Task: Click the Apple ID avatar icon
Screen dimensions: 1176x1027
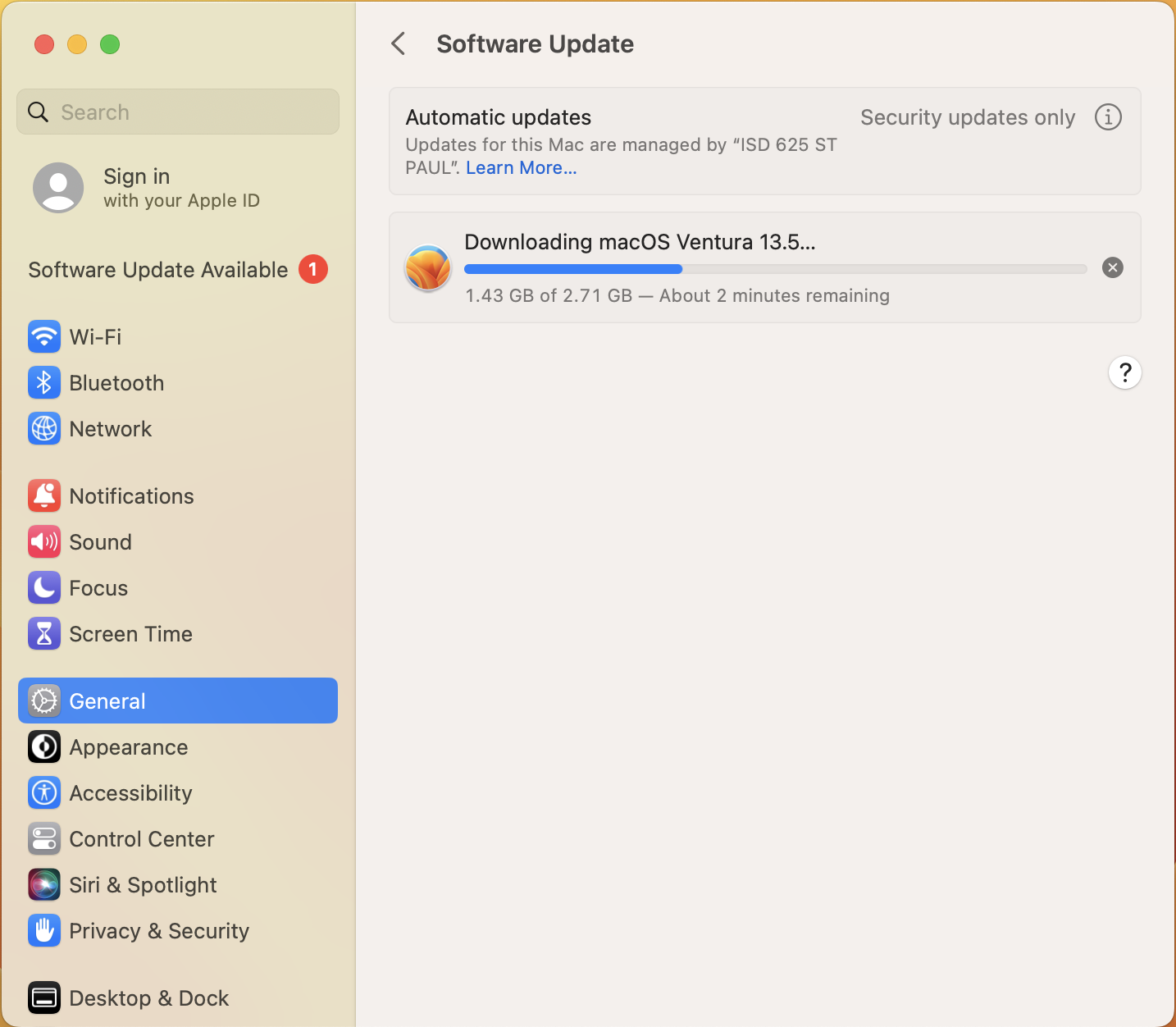Action: point(58,188)
